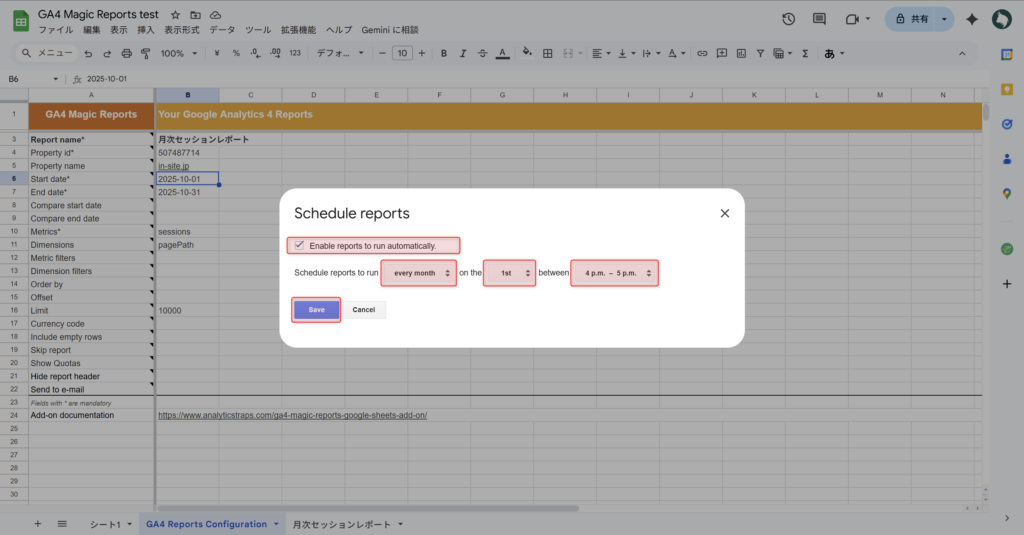Open the all sheets list icon
Viewport: 1024px width, 535px height.
pos(62,524)
